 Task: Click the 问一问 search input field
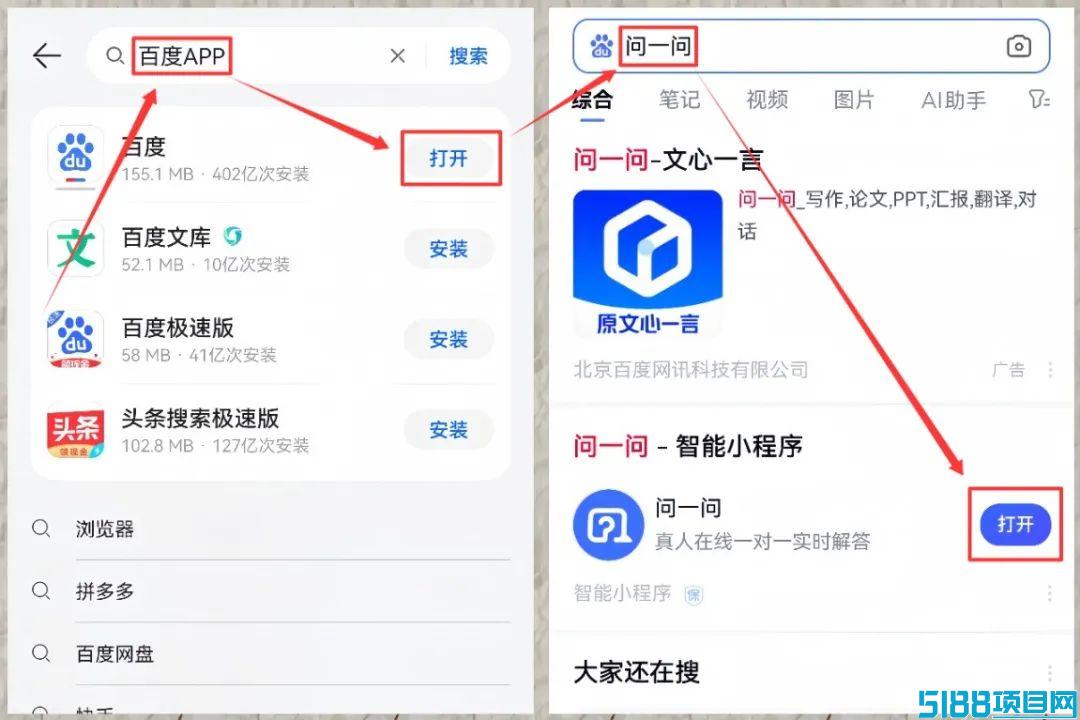coord(811,46)
